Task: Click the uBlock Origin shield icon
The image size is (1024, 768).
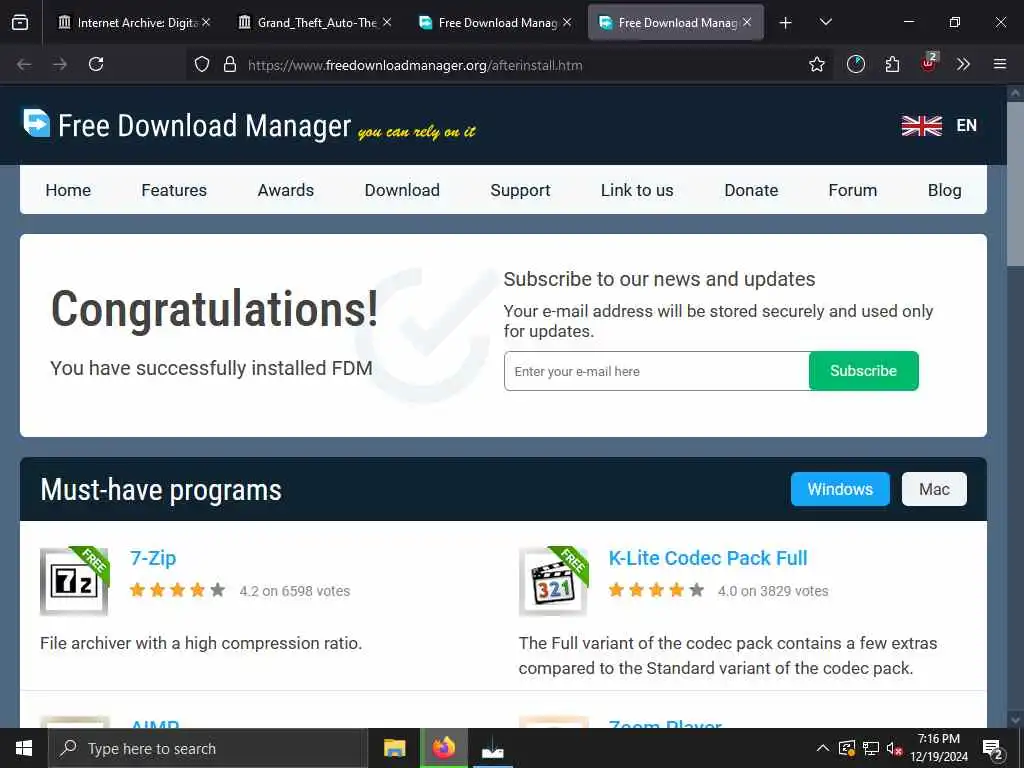Action: click(928, 63)
